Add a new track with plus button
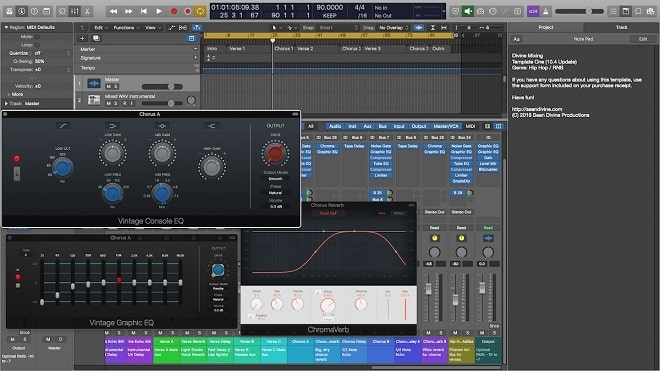660x371 pixels. [82, 38]
